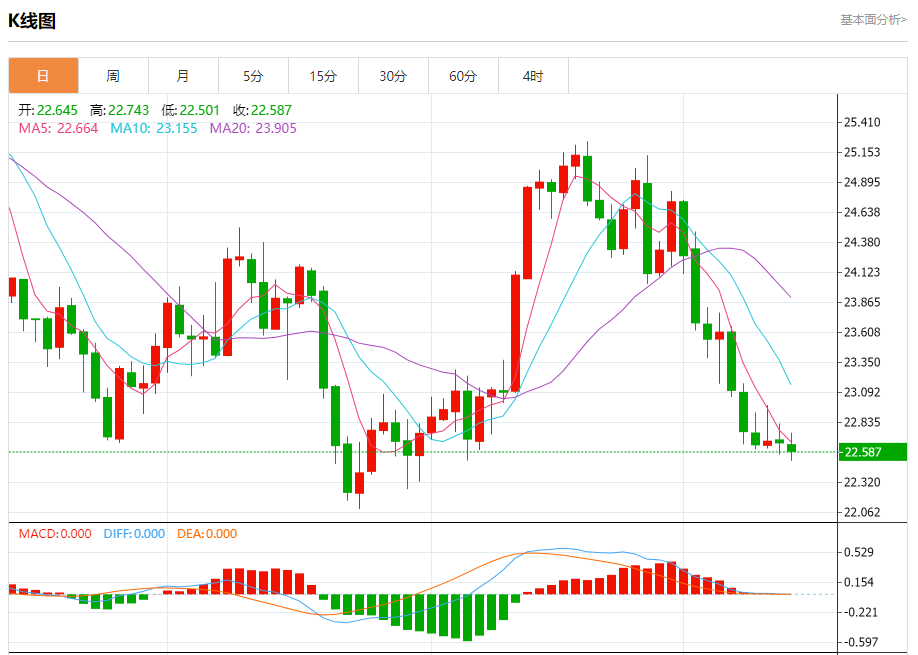Viewport: 918px width, 655px height.
Task: Click the -0.221 MACD axis label
Action: 859,612
